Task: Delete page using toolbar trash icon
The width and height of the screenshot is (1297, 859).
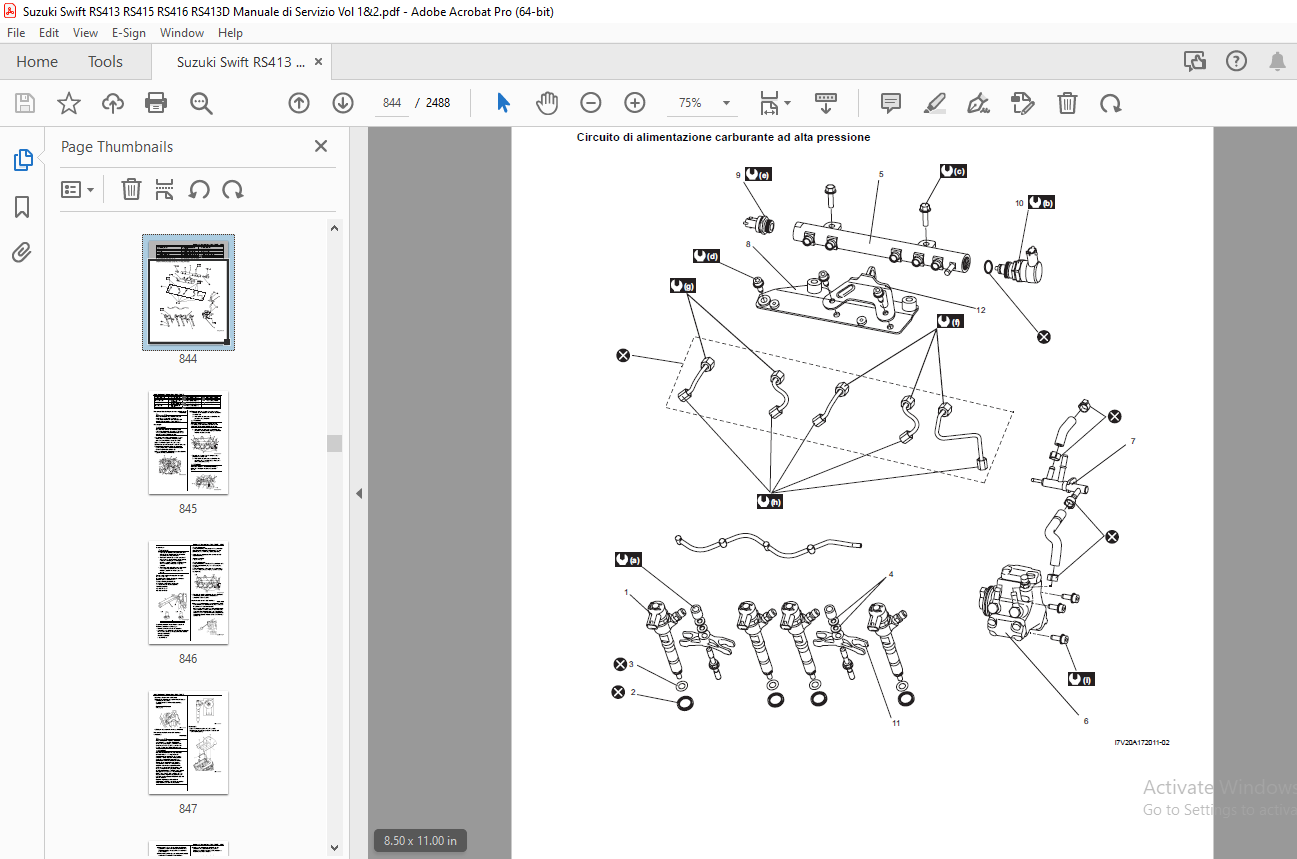Action: [1067, 103]
